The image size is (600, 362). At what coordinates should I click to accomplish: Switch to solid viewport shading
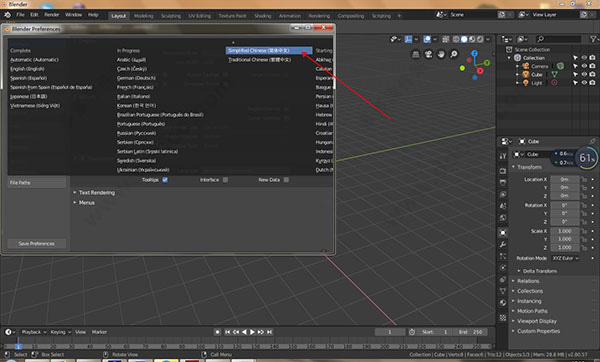(464, 39)
